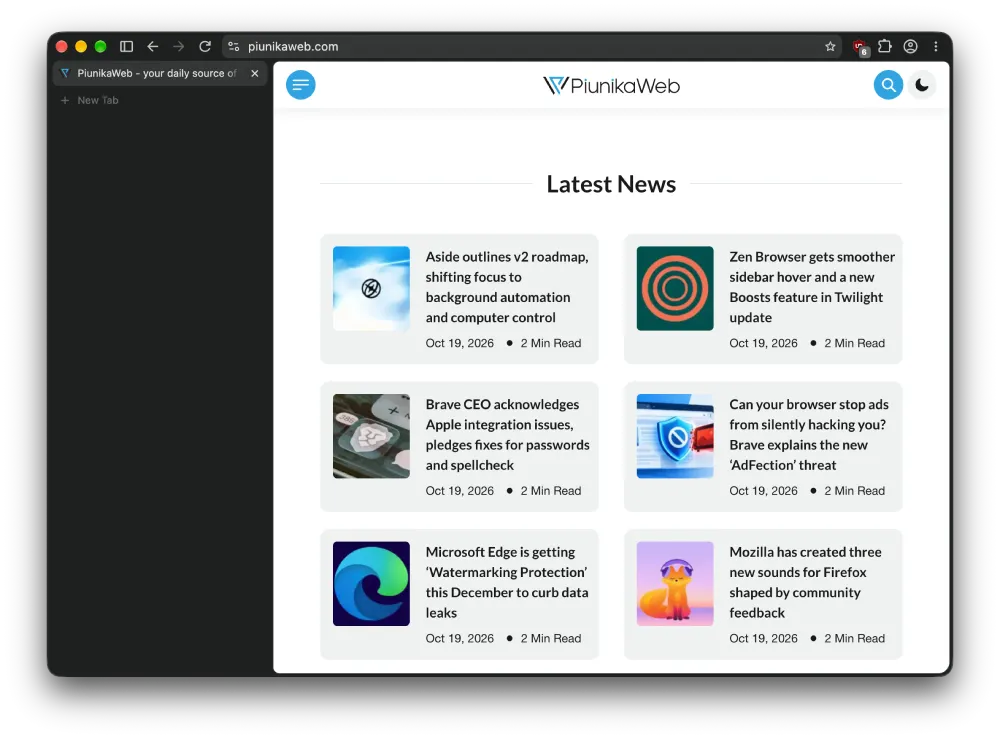
Task: Open site information icon in address bar
Action: click(233, 47)
